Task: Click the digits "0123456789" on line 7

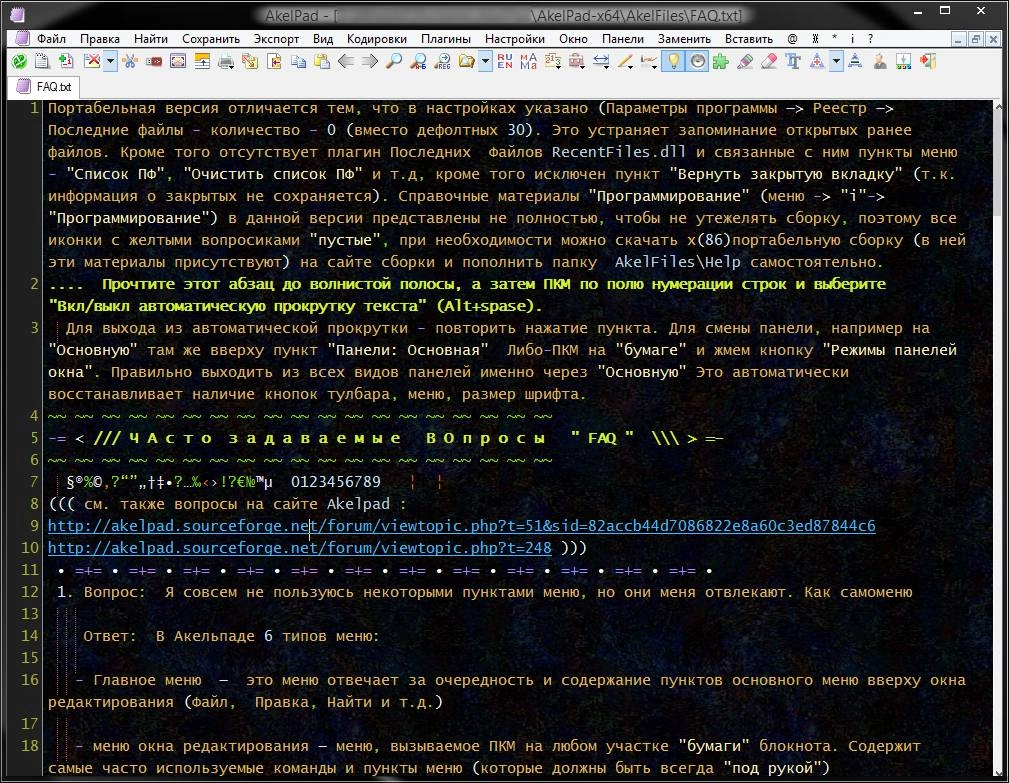Action: (335, 482)
